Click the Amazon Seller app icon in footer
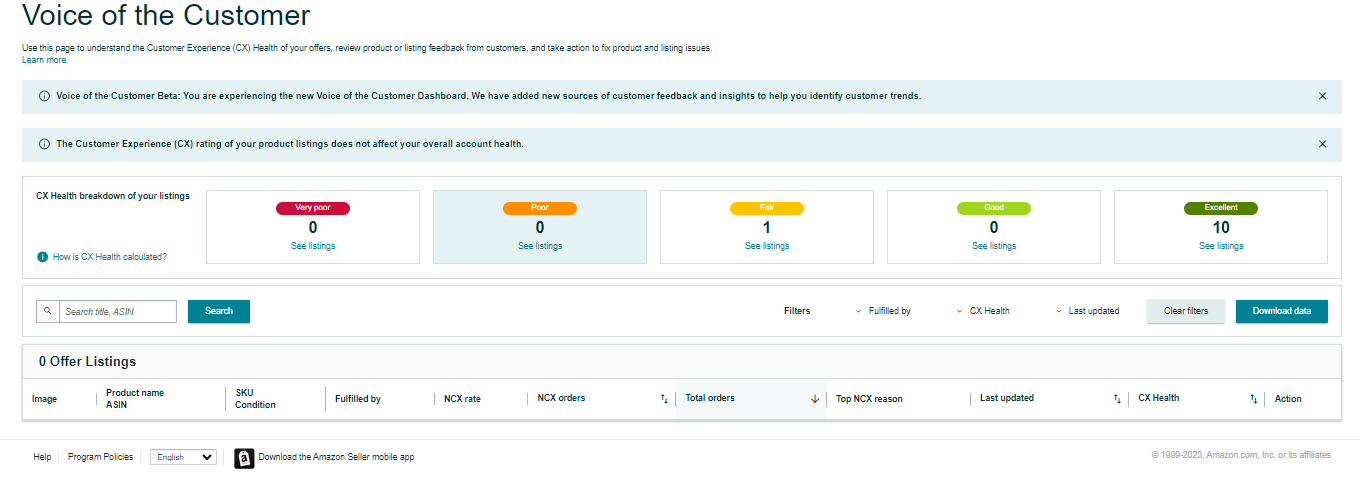Screen dimensions: 1360x479 [244, 457]
